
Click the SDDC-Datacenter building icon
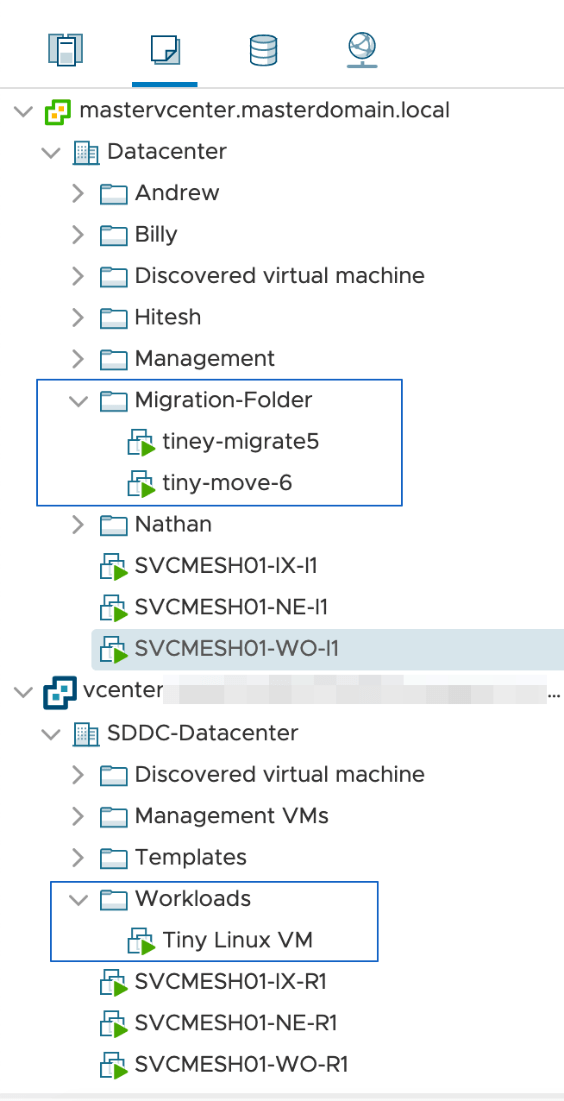[86, 734]
